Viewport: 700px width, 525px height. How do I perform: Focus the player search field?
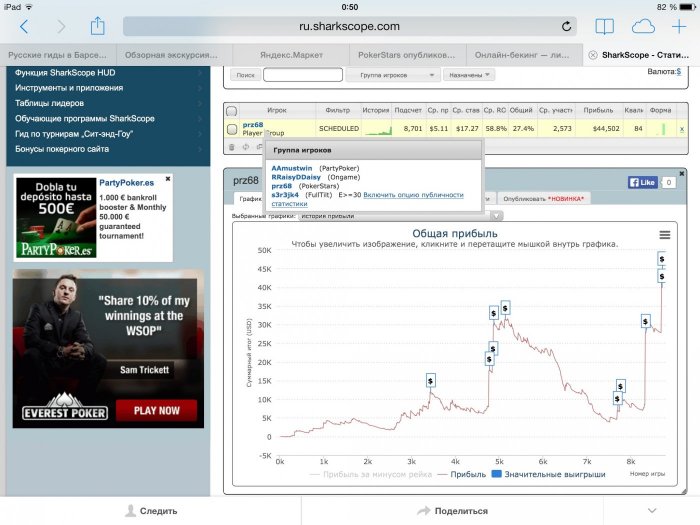303,75
